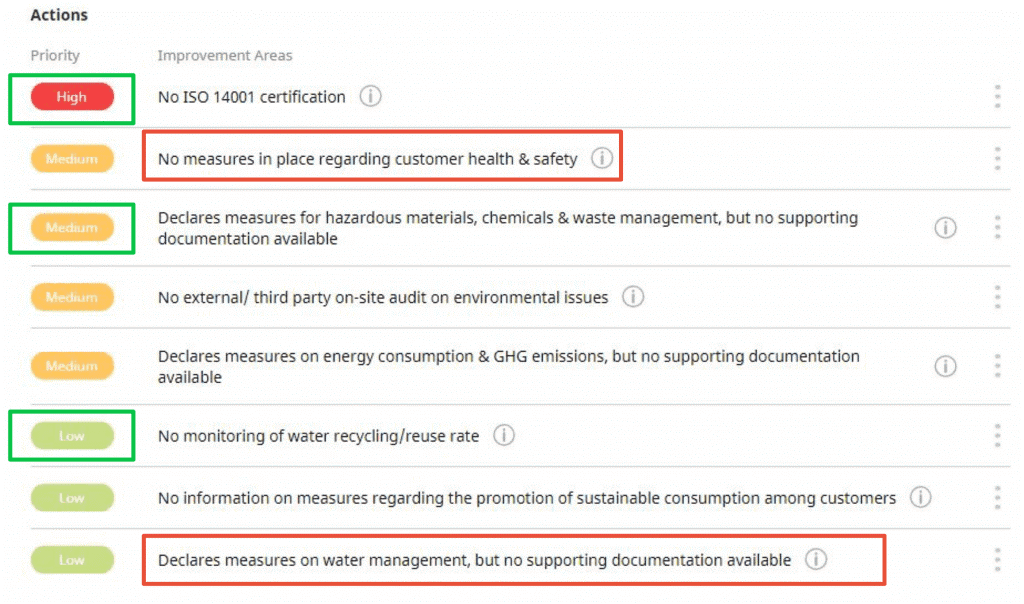
Task: Select 'No ISO 14001 certification' text
Action: (x=252, y=97)
